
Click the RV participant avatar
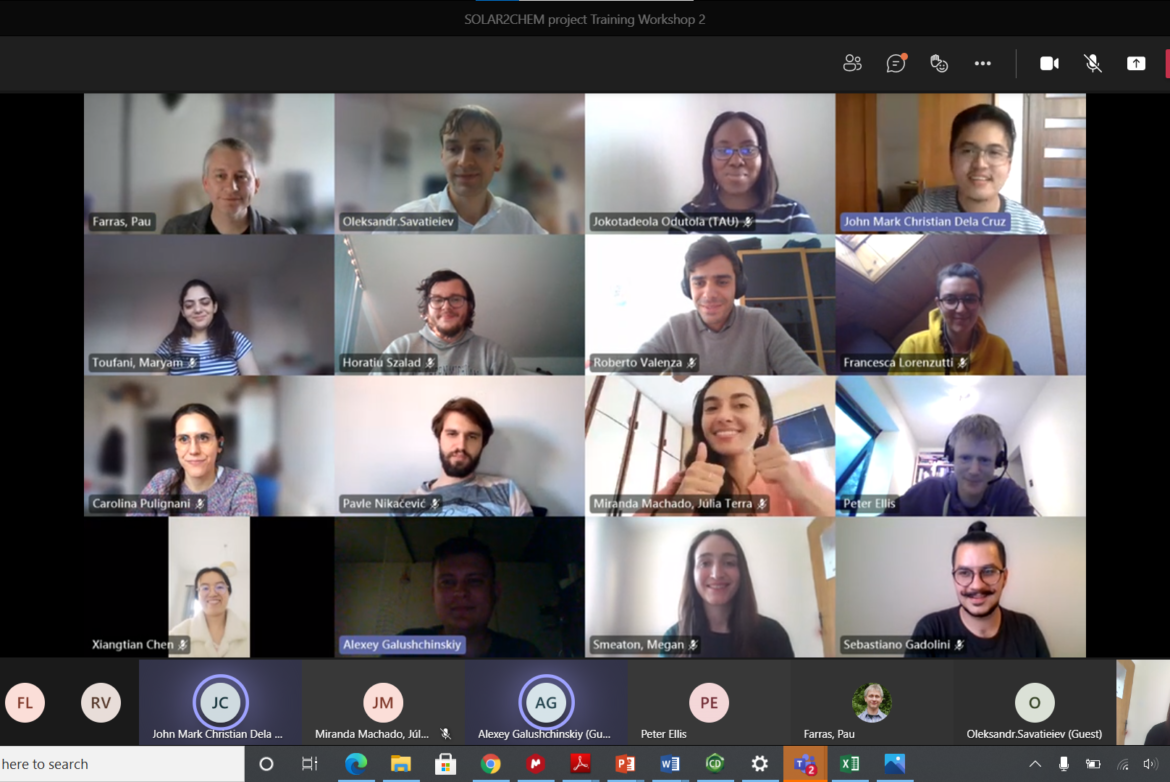(101, 702)
